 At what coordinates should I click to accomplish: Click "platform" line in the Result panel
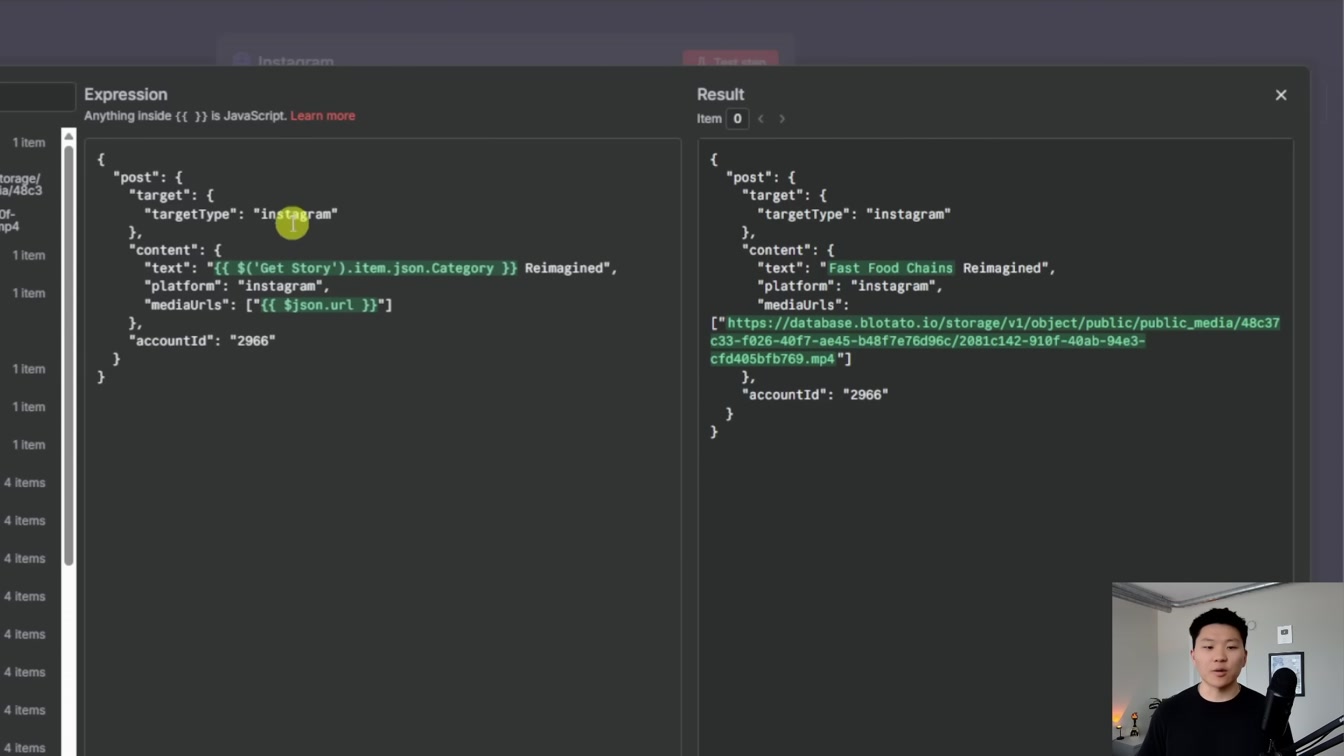[850, 286]
